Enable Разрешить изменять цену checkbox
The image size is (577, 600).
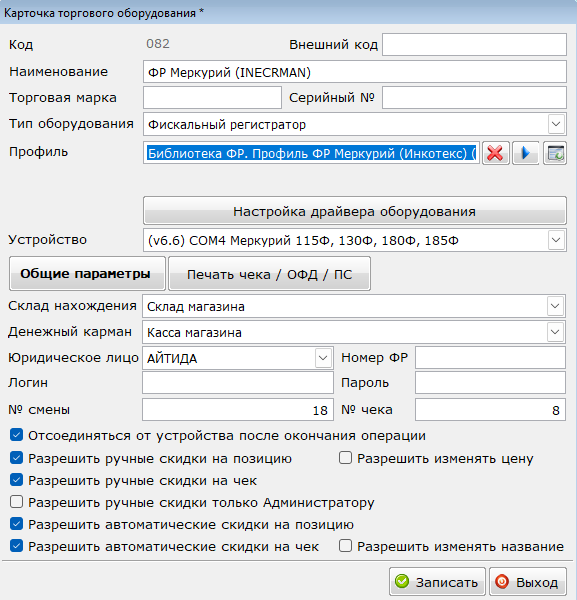click(345, 458)
